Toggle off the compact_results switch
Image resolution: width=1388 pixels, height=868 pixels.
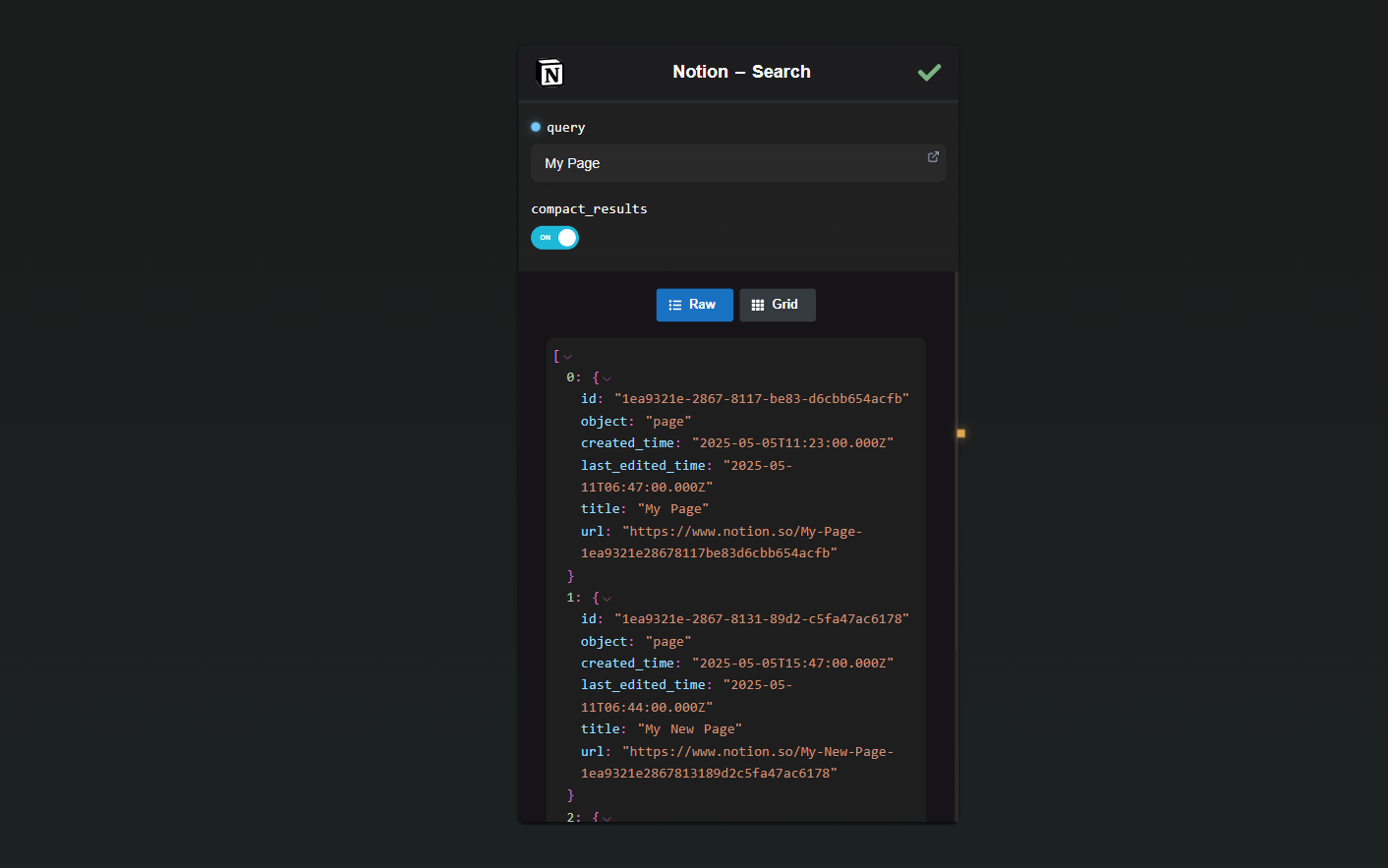(555, 238)
